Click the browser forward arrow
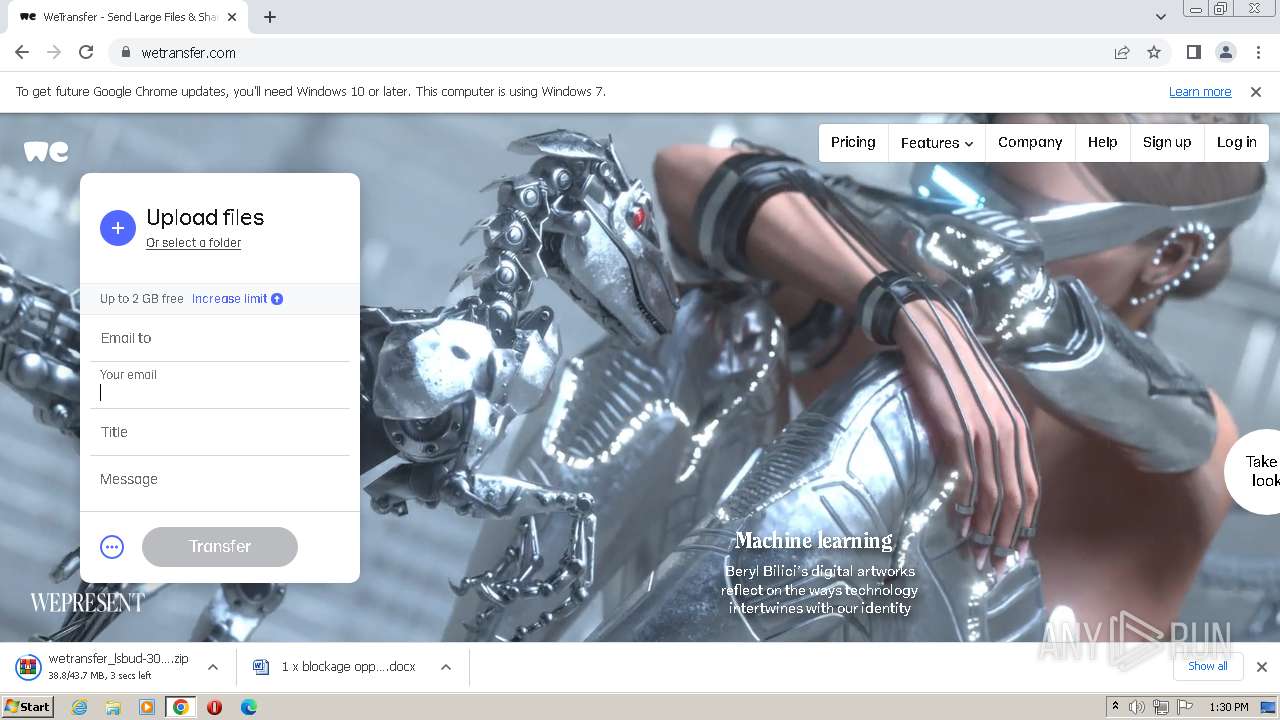1280x720 pixels. (x=54, y=53)
